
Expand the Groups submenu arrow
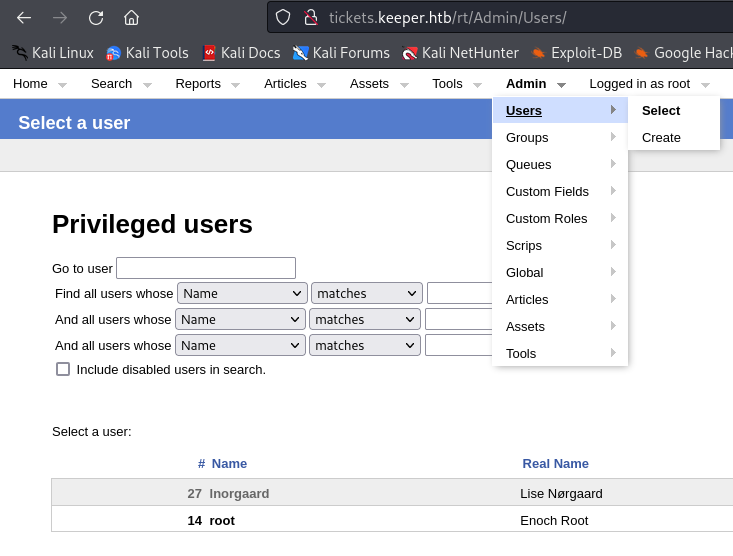613,137
